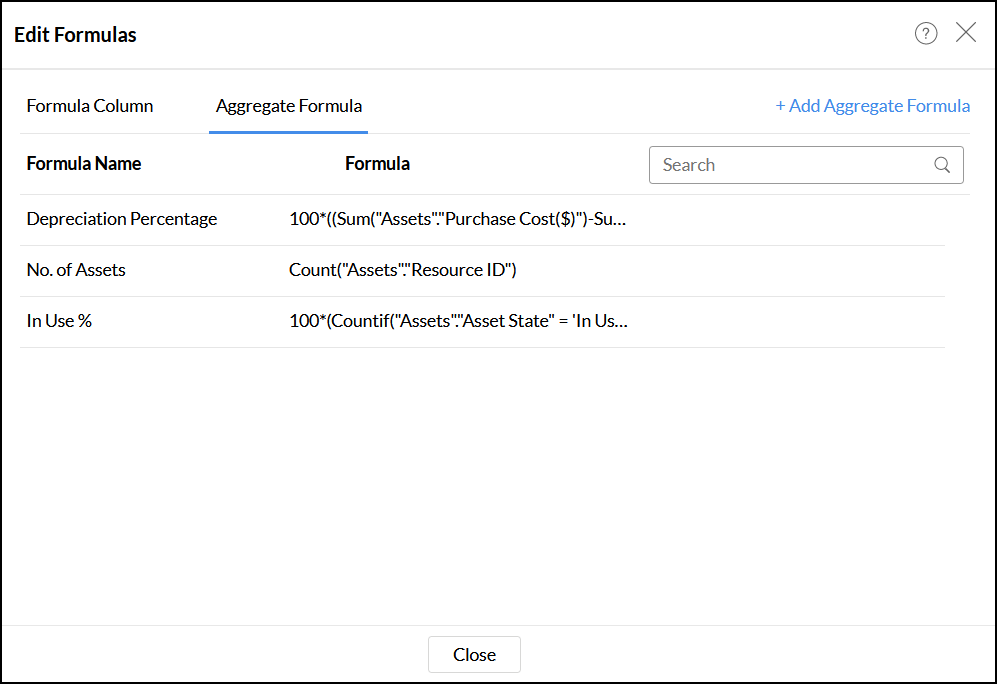Click empty space right of the Depreciation formula
The image size is (997, 684).
[x=790, y=219]
